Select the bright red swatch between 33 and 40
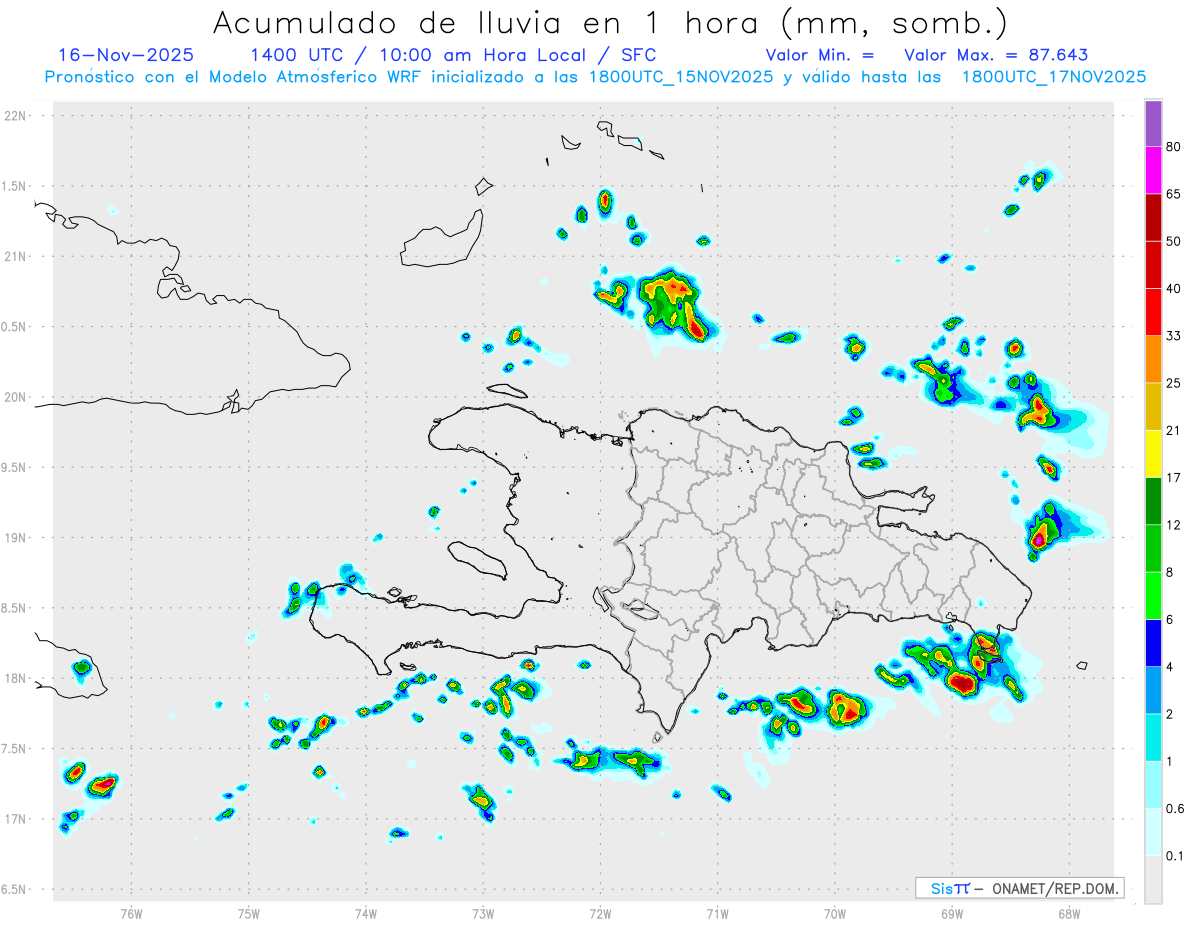The height and width of the screenshot is (927, 1200). tap(1153, 312)
